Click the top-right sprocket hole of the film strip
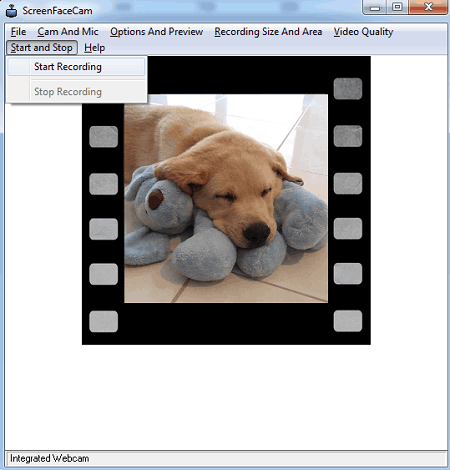The image size is (450, 470). pyautogui.click(x=348, y=89)
